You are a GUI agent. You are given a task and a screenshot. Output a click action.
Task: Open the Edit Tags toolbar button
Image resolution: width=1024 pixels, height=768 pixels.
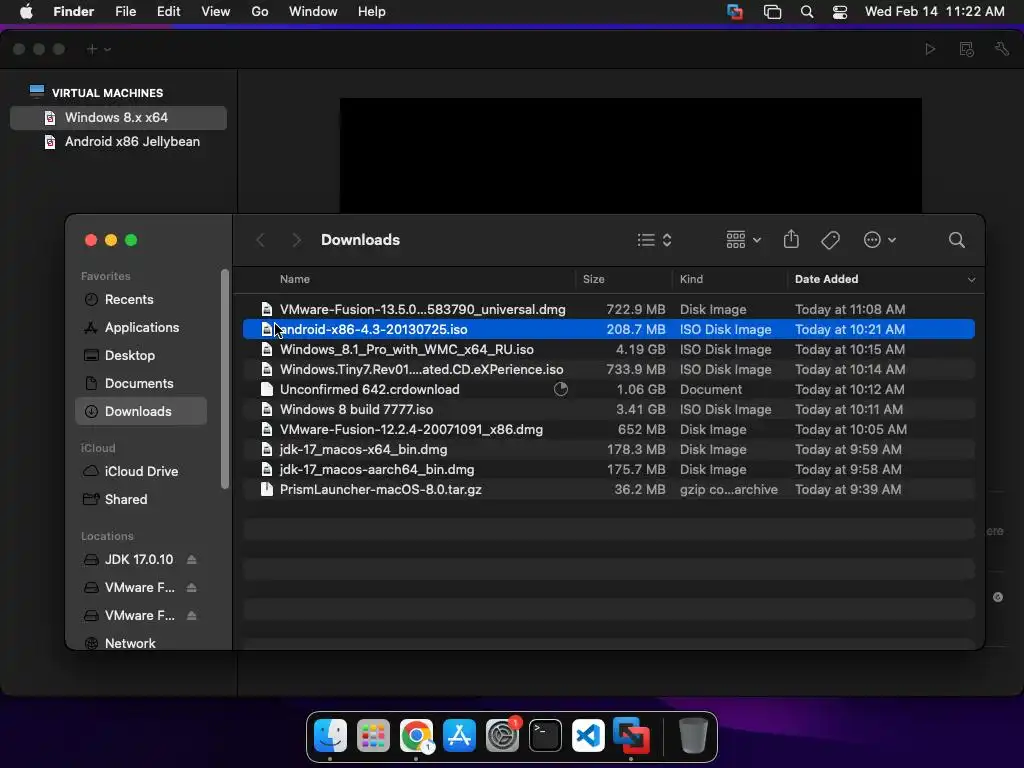click(x=830, y=240)
